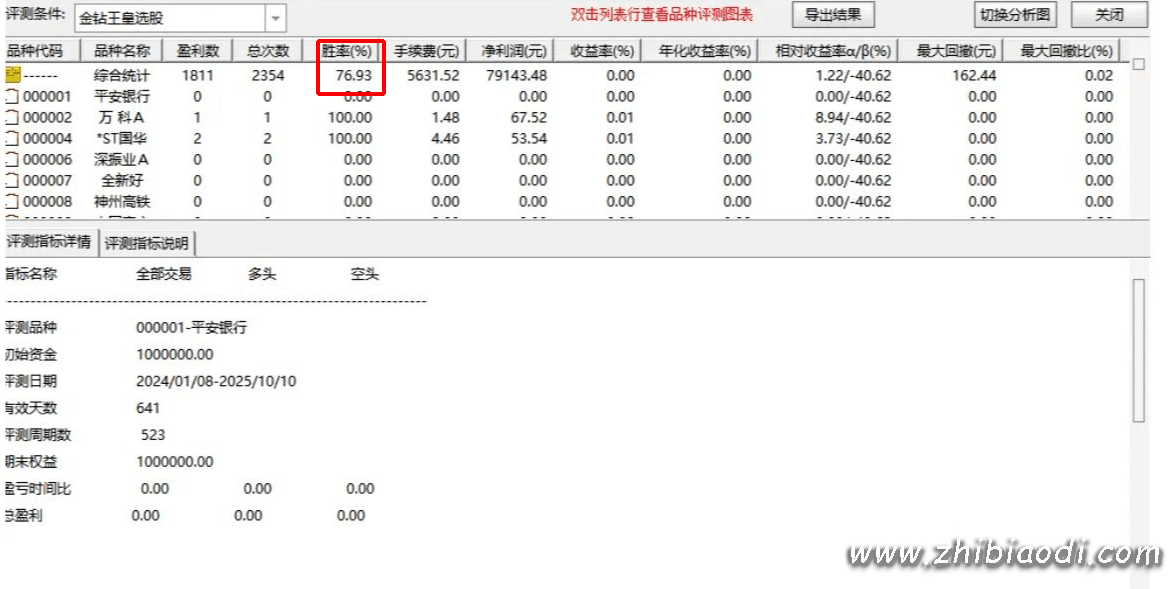Click the 关闭 button
Viewport: 1168px width, 589px height.
coord(1109,15)
